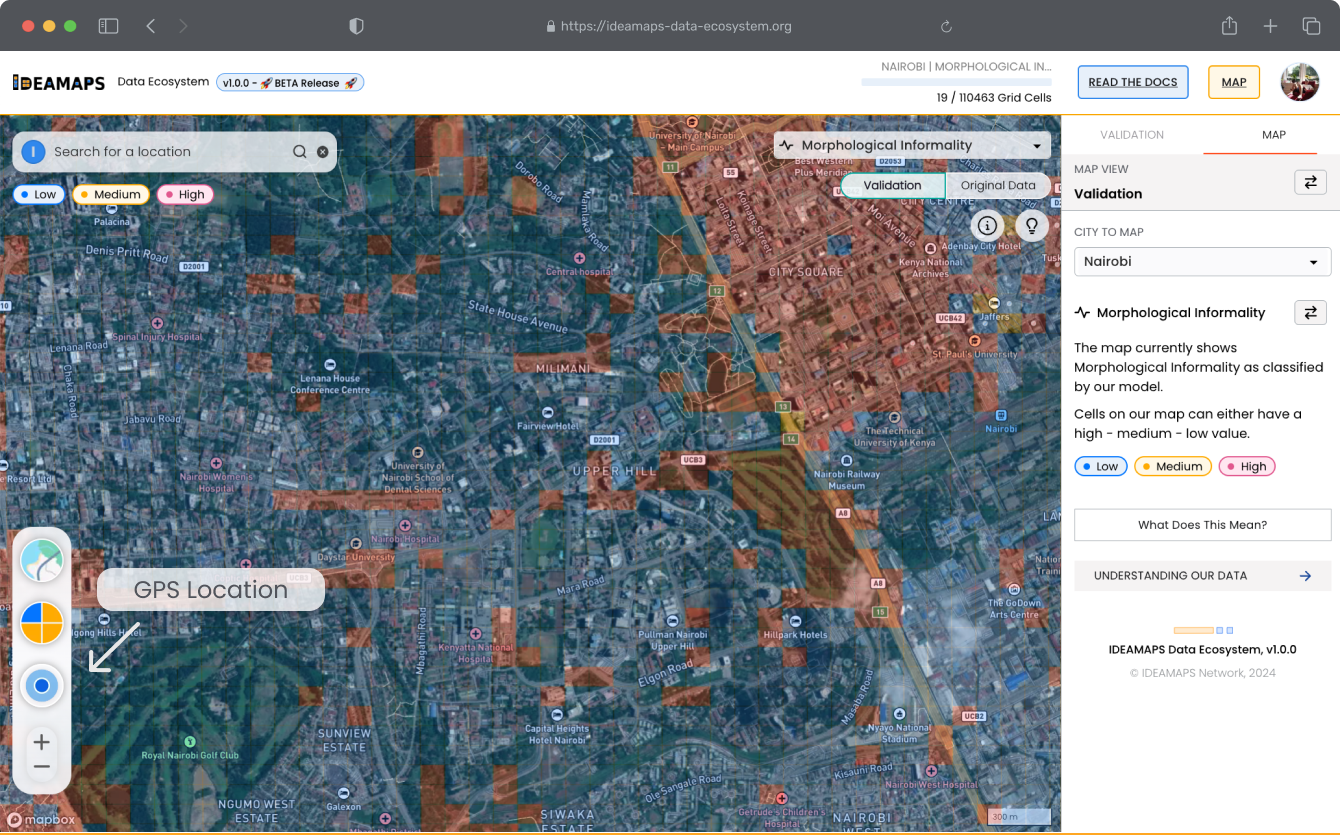Click the orange-blue grid layer icon

(x=42, y=623)
